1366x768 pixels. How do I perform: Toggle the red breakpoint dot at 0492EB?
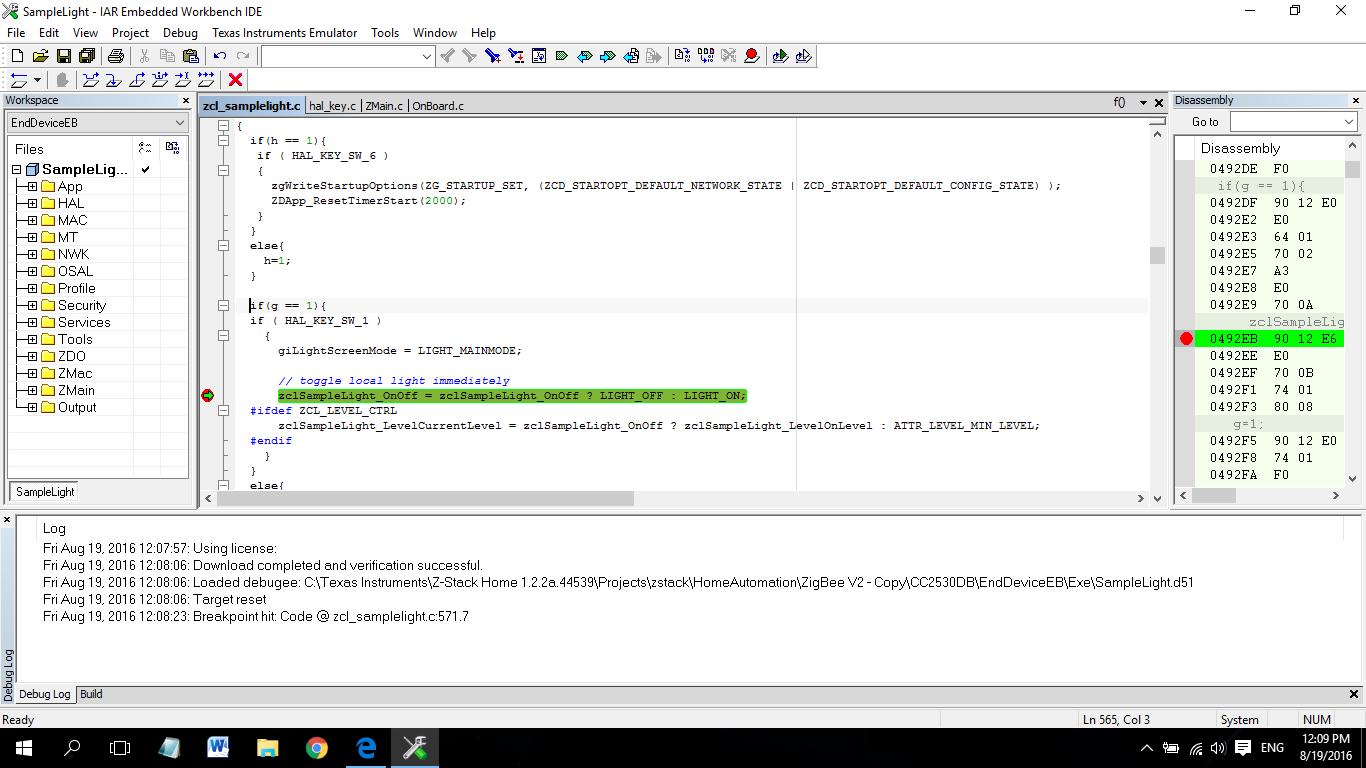(1186, 339)
